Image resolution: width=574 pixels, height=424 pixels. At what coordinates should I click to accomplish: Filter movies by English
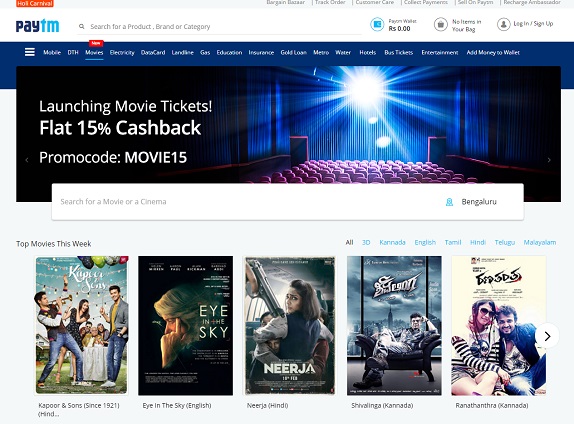tap(425, 242)
